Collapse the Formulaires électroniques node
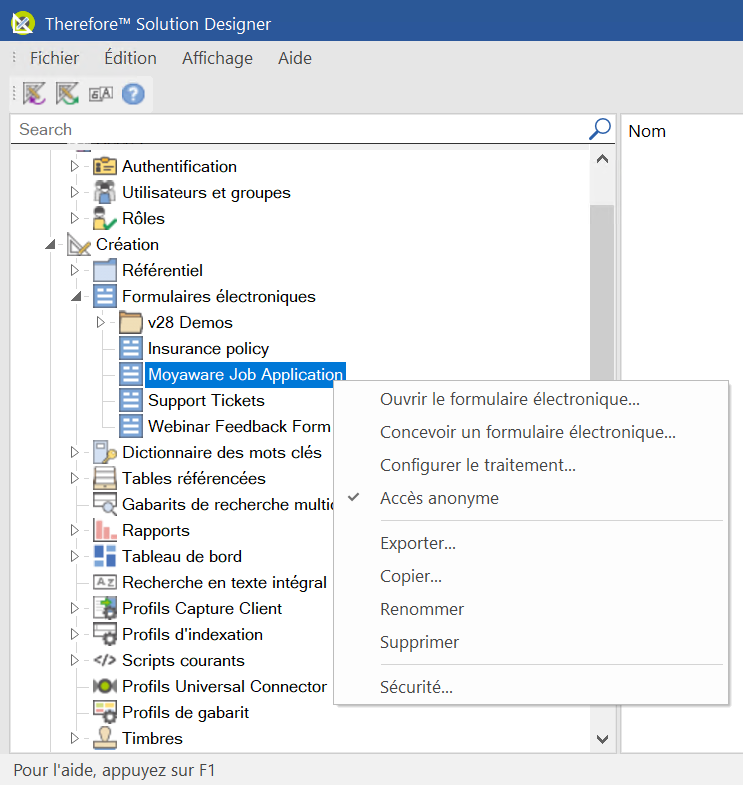Viewport: 743px width, 785px height. tap(75, 297)
